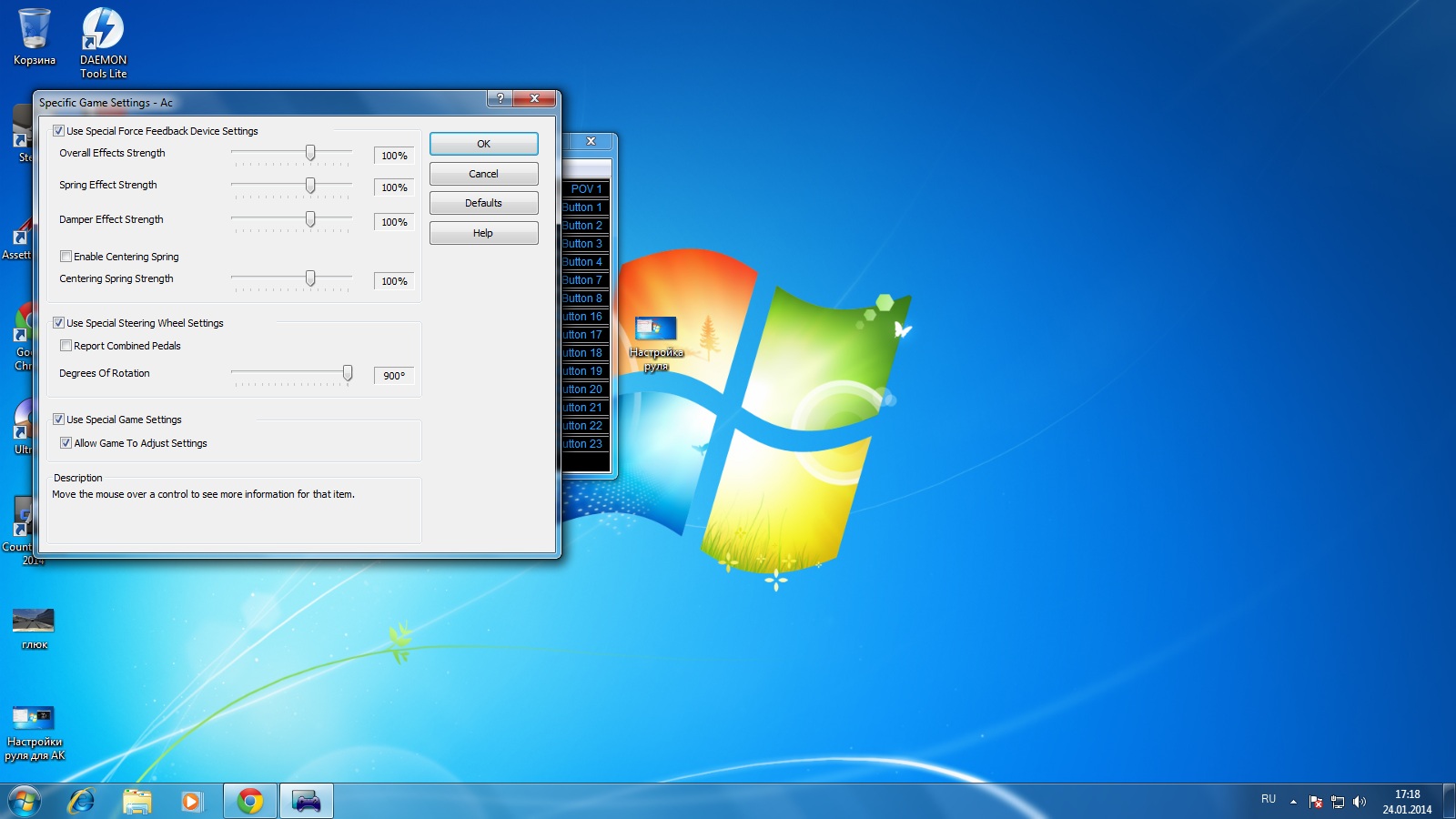The width and height of the screenshot is (1456, 819).
Task: Open the volume speaker tray icon
Action: (1360, 802)
